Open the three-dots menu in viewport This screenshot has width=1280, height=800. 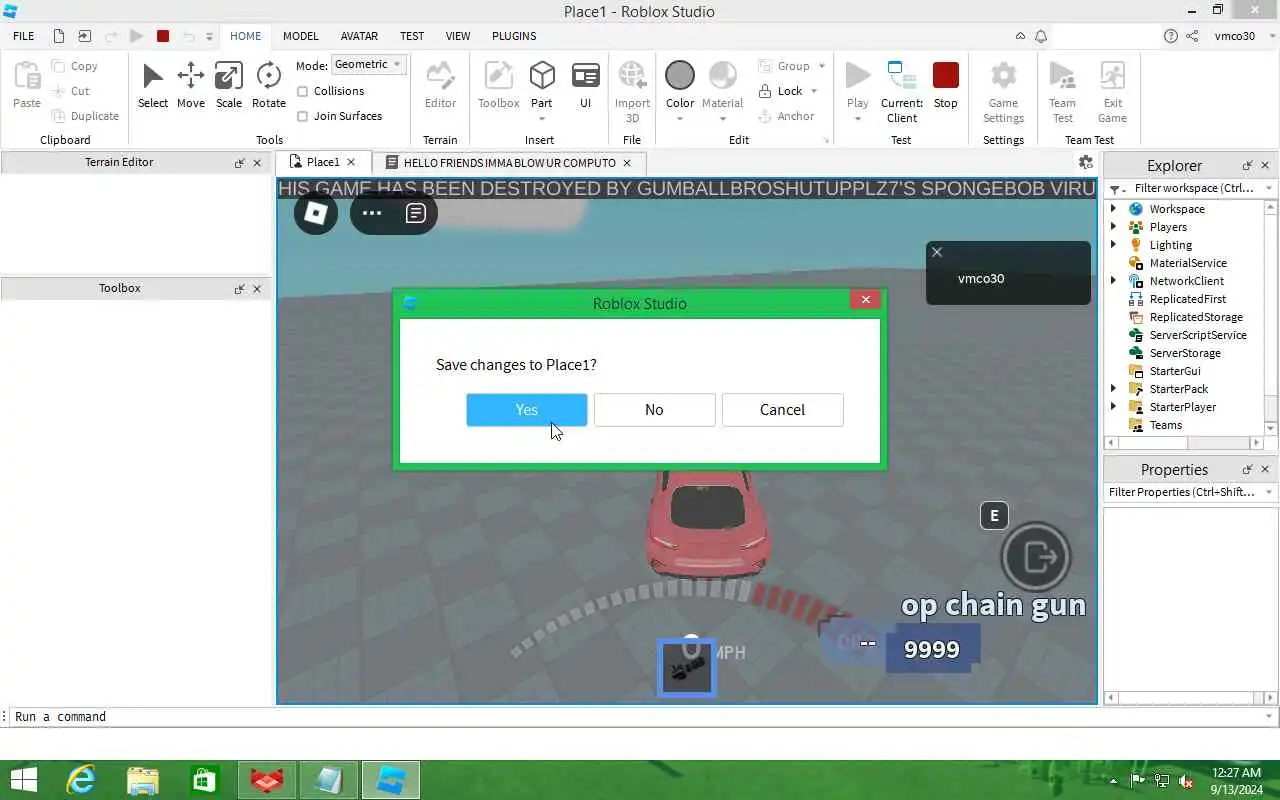372,213
